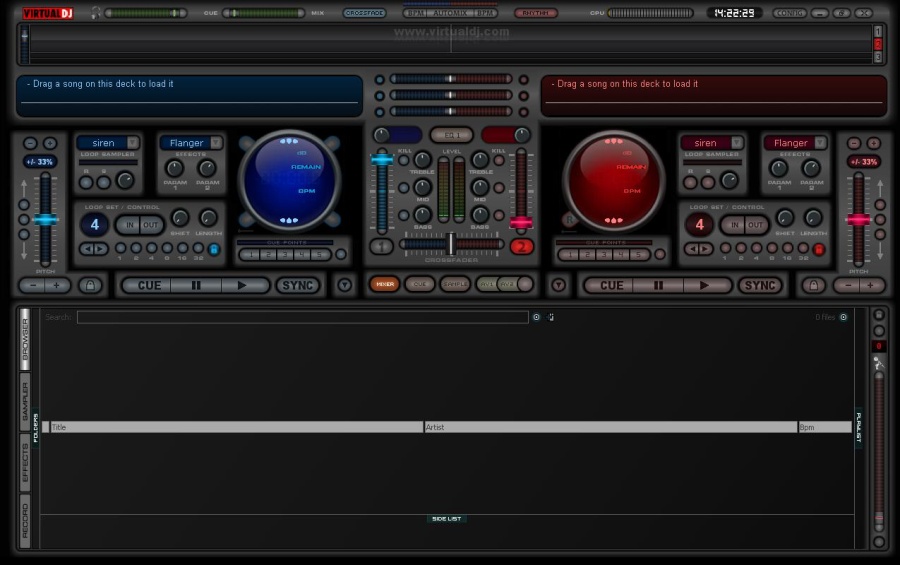Pause the right deck
900x565 pixels.
(x=657, y=285)
